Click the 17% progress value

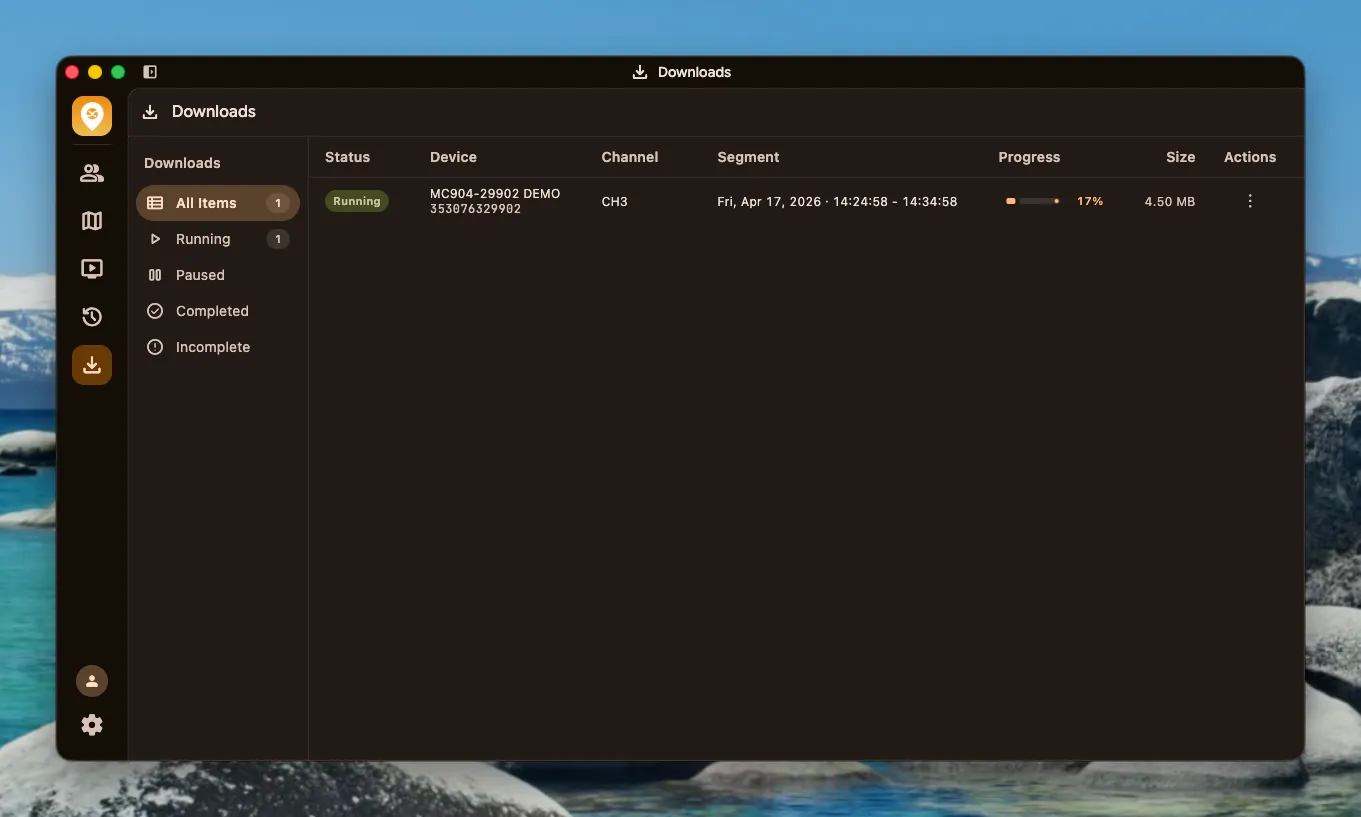[1090, 201]
